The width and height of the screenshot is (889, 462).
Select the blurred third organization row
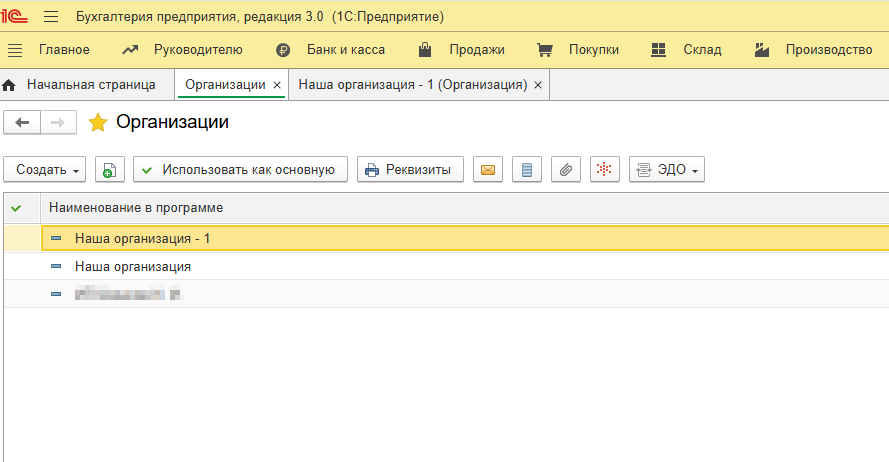pos(447,294)
